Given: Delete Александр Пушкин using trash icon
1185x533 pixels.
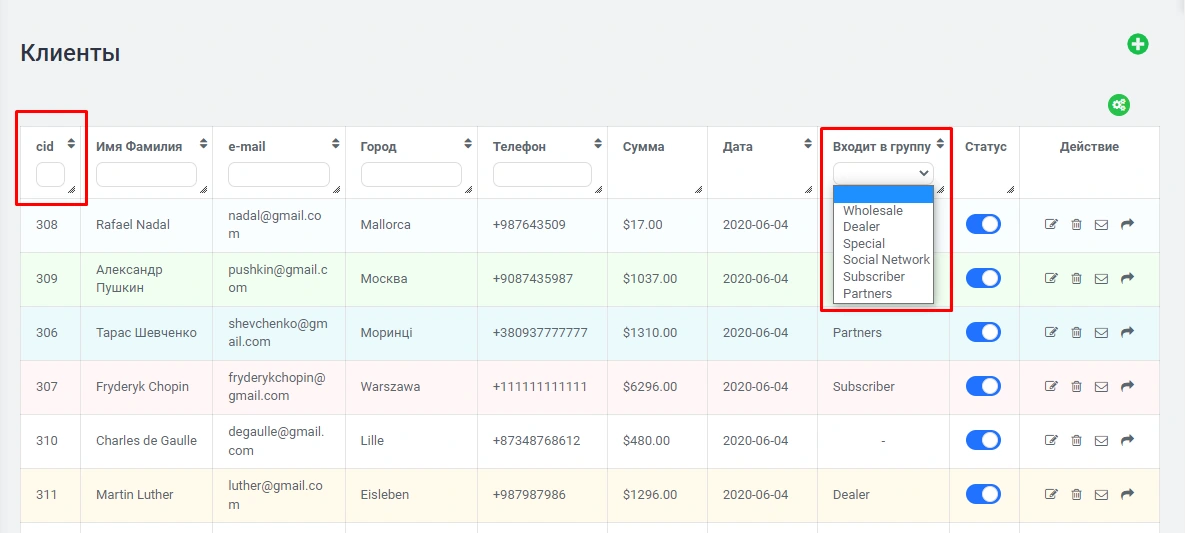Looking at the screenshot, I should pyautogui.click(x=1076, y=279).
